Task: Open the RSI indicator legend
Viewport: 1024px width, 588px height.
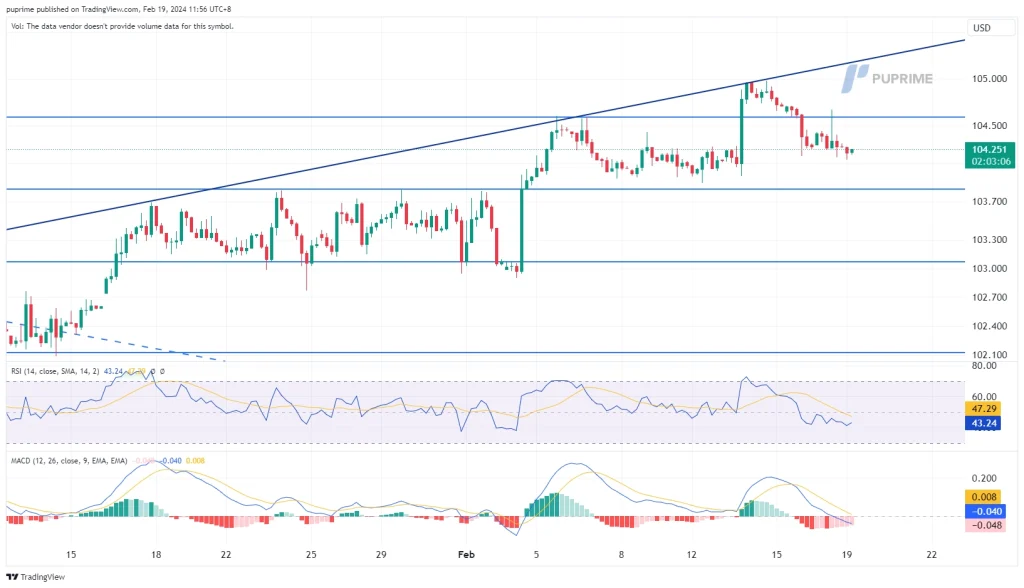Action: click(55, 371)
